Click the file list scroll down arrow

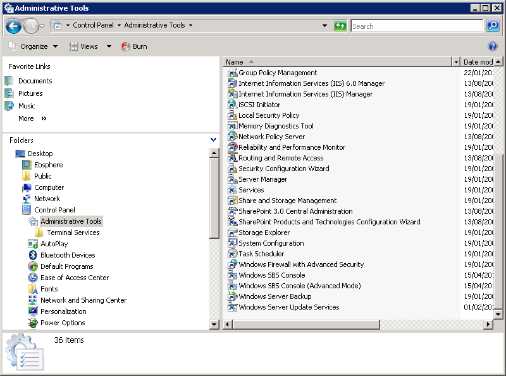[x=498, y=314]
